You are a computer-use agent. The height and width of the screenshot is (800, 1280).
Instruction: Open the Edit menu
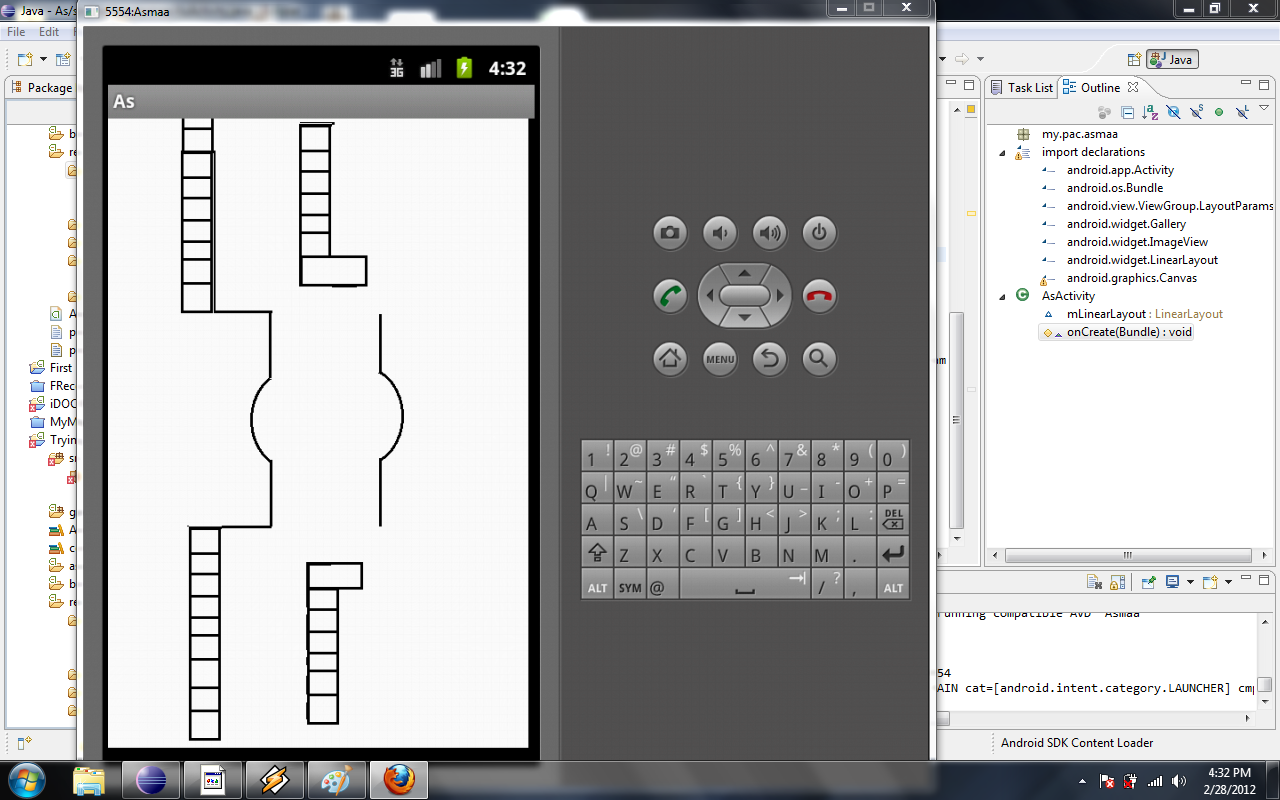point(49,32)
